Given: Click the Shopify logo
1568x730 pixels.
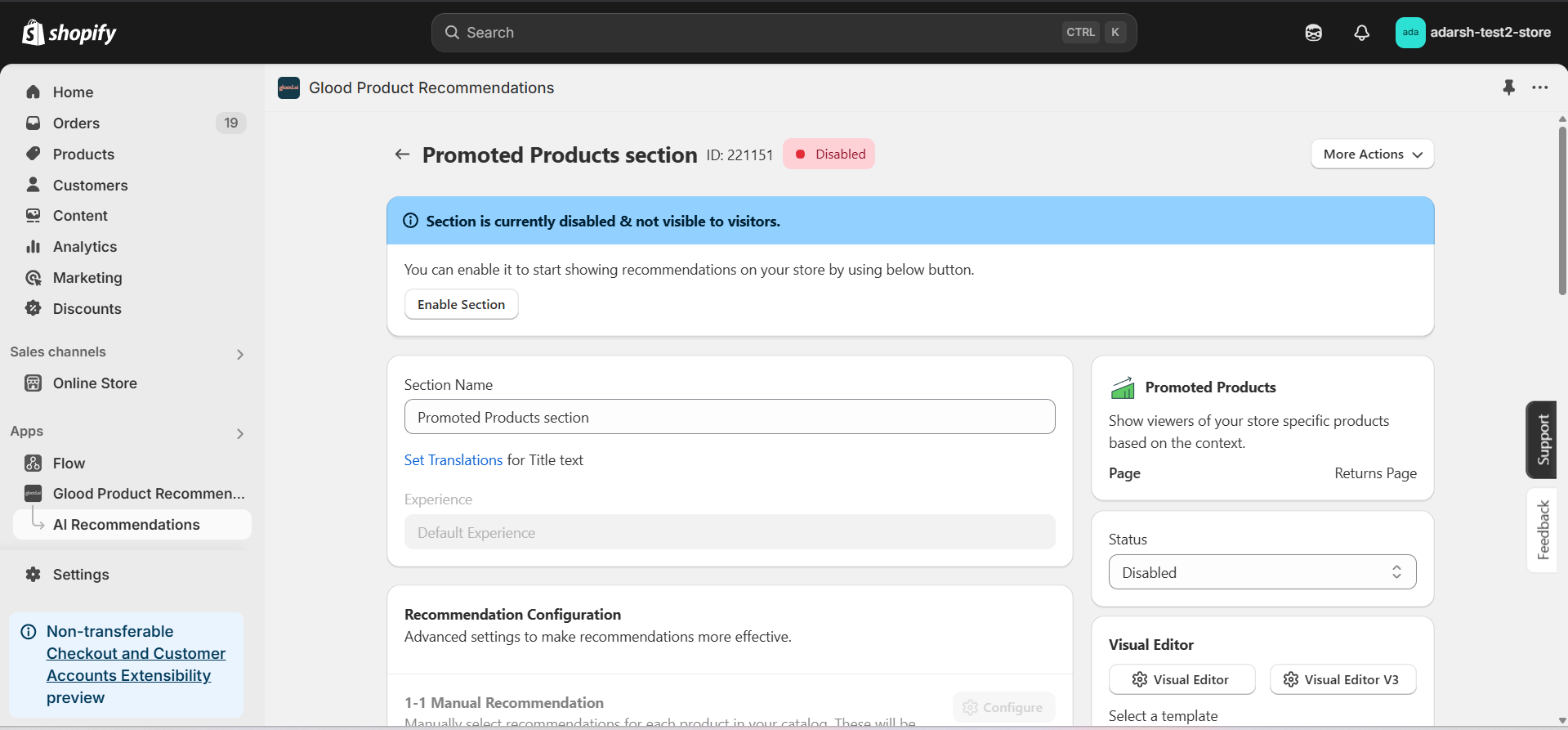Looking at the screenshot, I should [x=69, y=33].
